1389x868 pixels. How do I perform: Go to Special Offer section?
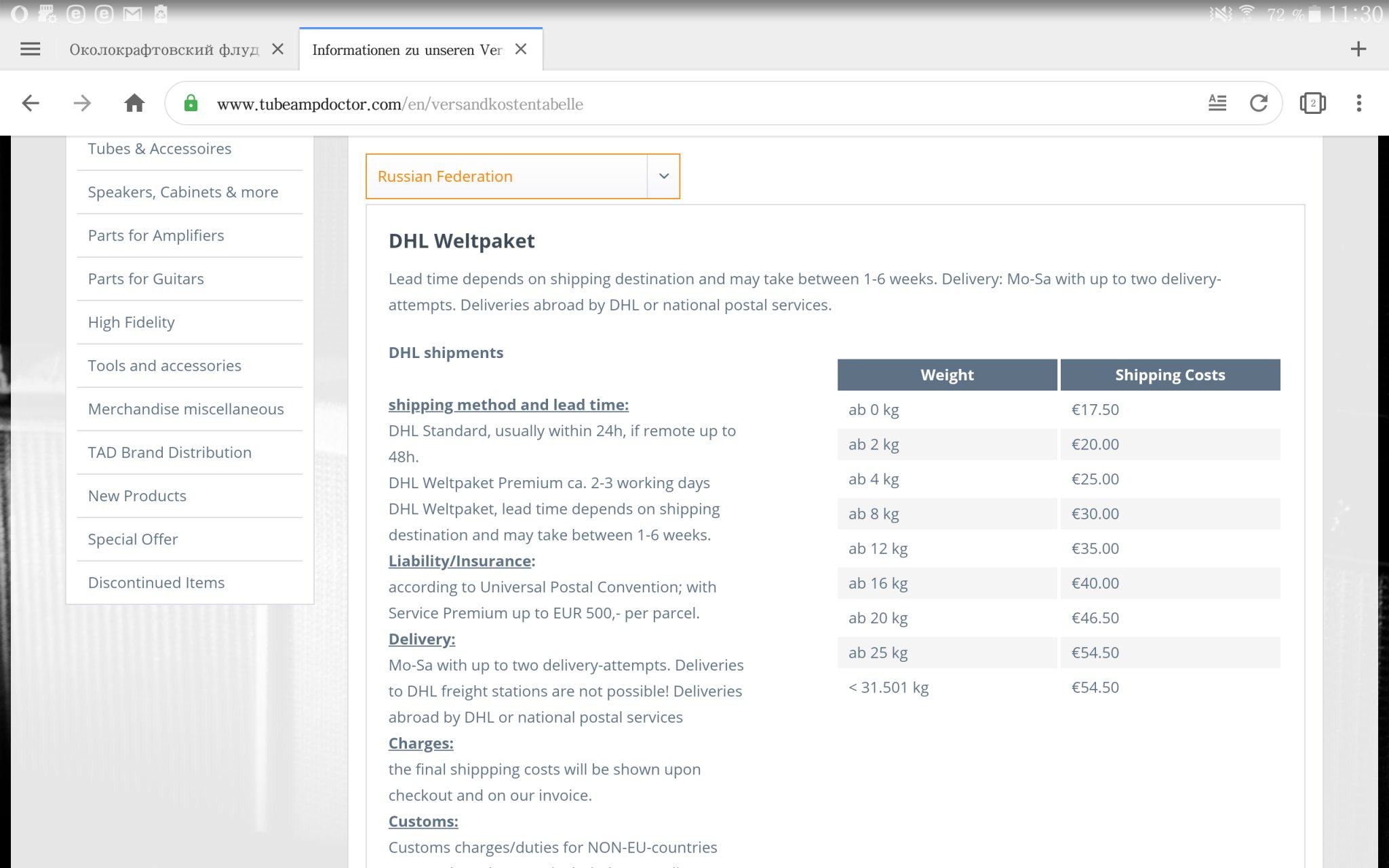pyautogui.click(x=133, y=539)
